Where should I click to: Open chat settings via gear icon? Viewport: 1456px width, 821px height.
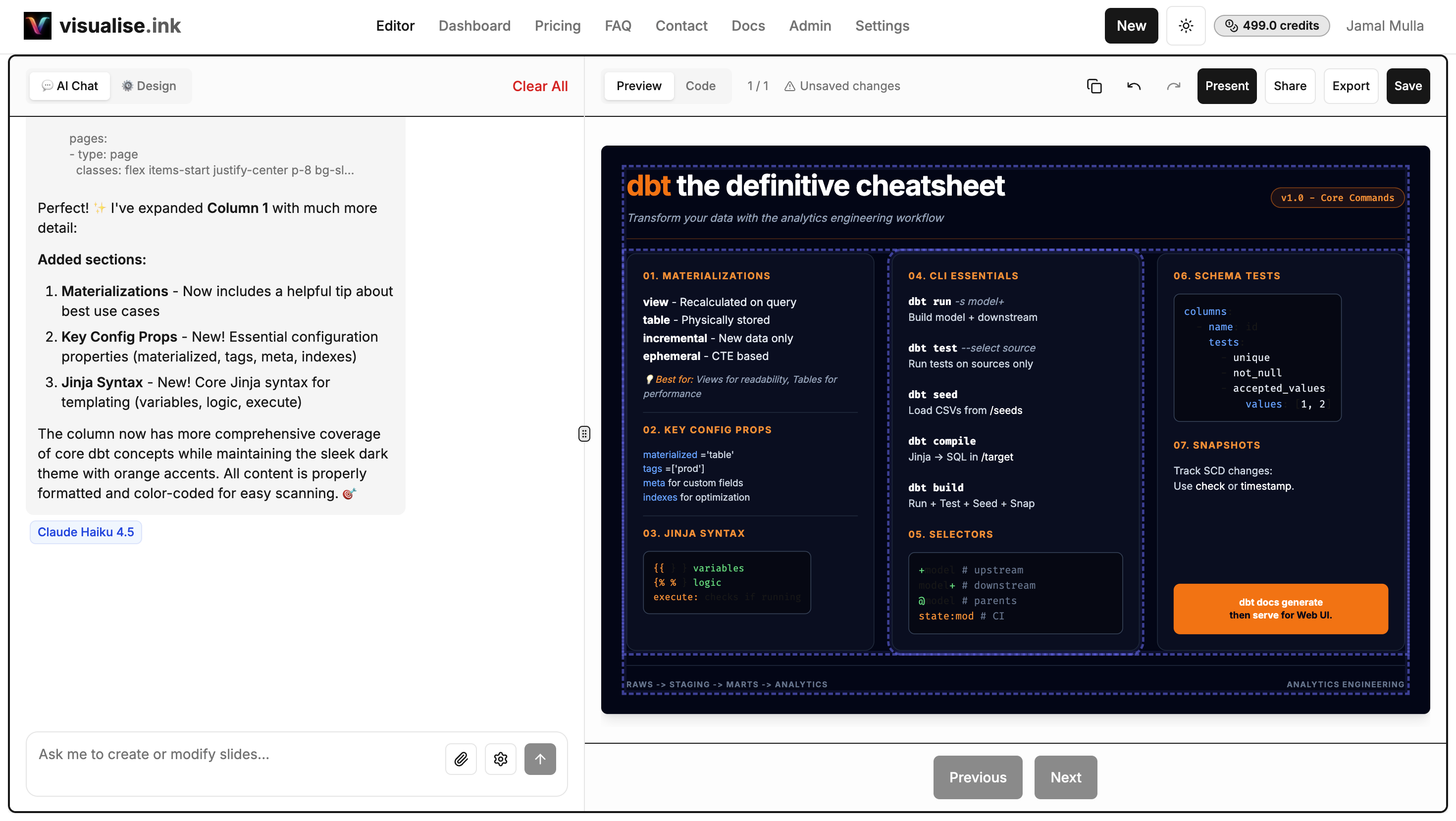click(500, 759)
